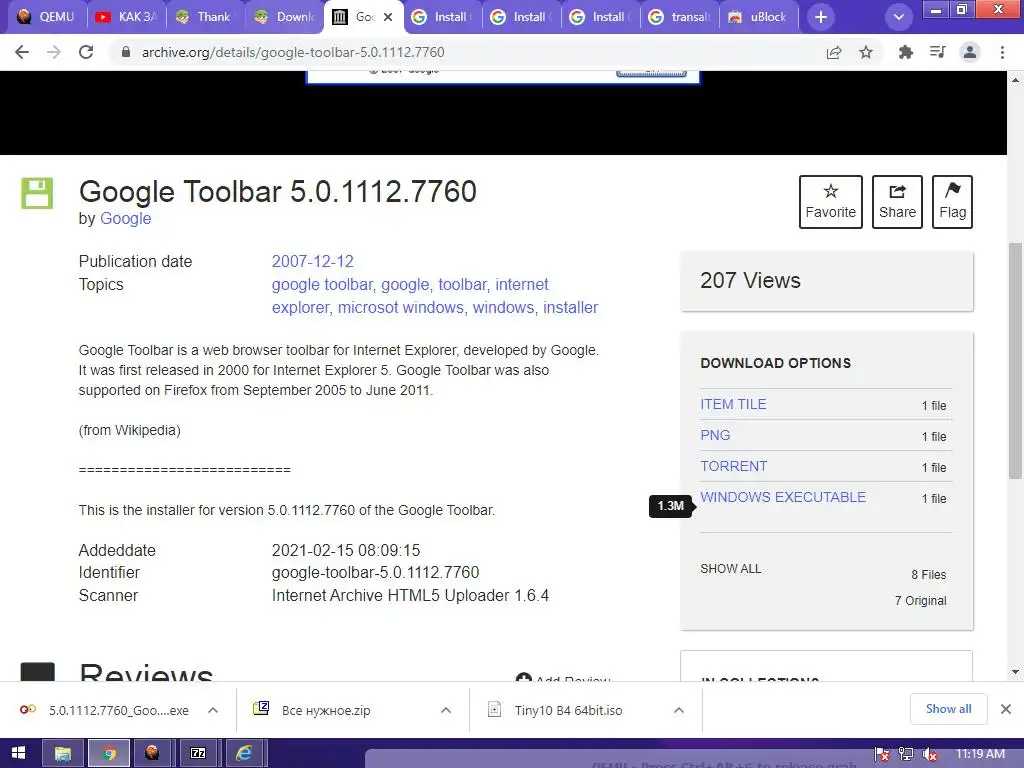This screenshot has width=1024, height=768.
Task: Open the QEMU taskbar icon
Action: point(152,754)
